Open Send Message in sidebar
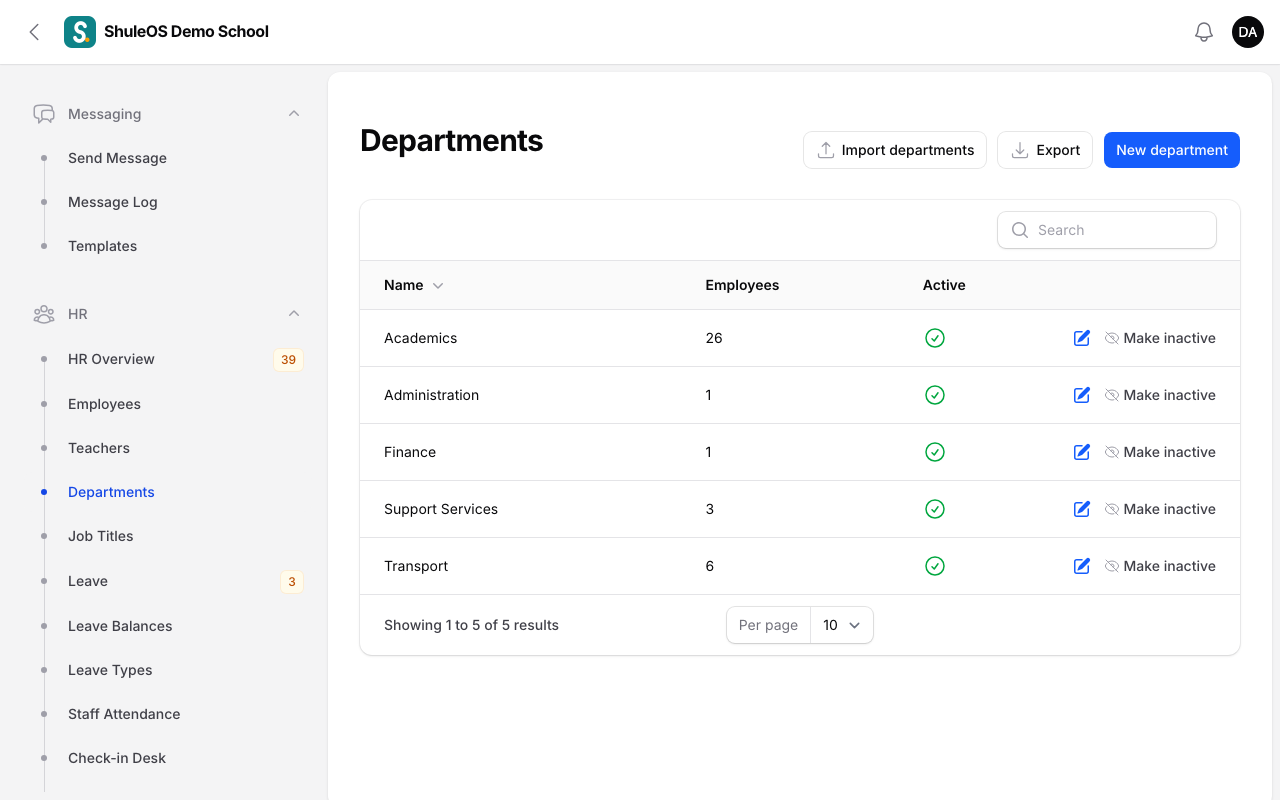The image size is (1280, 800). tap(117, 158)
